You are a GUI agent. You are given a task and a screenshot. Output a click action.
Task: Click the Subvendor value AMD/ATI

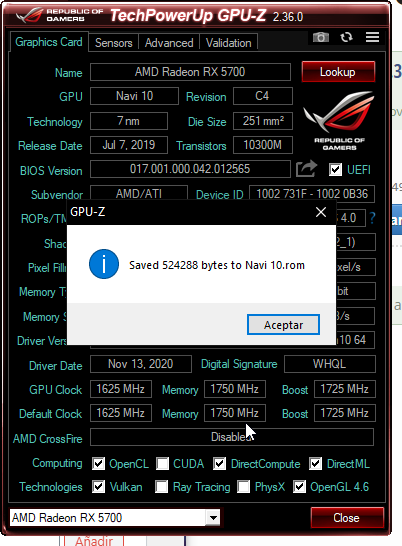pyautogui.click(x=139, y=193)
